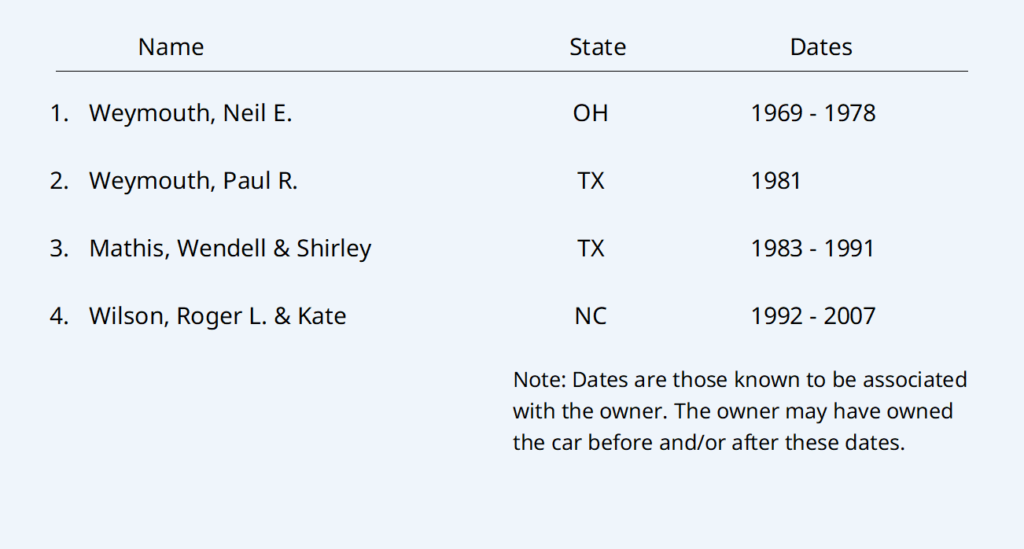
Task: Click the note about owner dates
Action: pyautogui.click(x=739, y=411)
